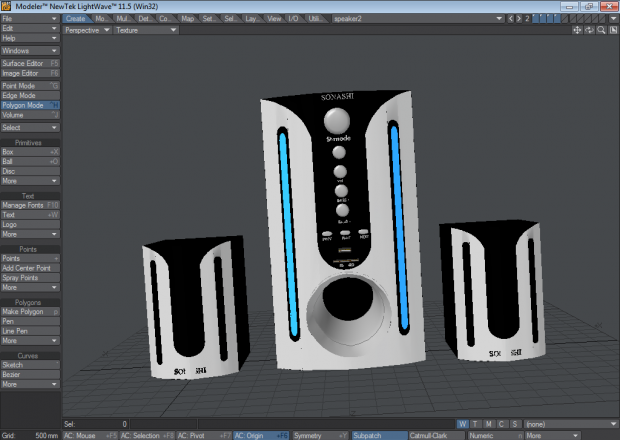Viewport: 620px width, 440px height.
Task: Switch to the Create tab
Action: (76, 18)
